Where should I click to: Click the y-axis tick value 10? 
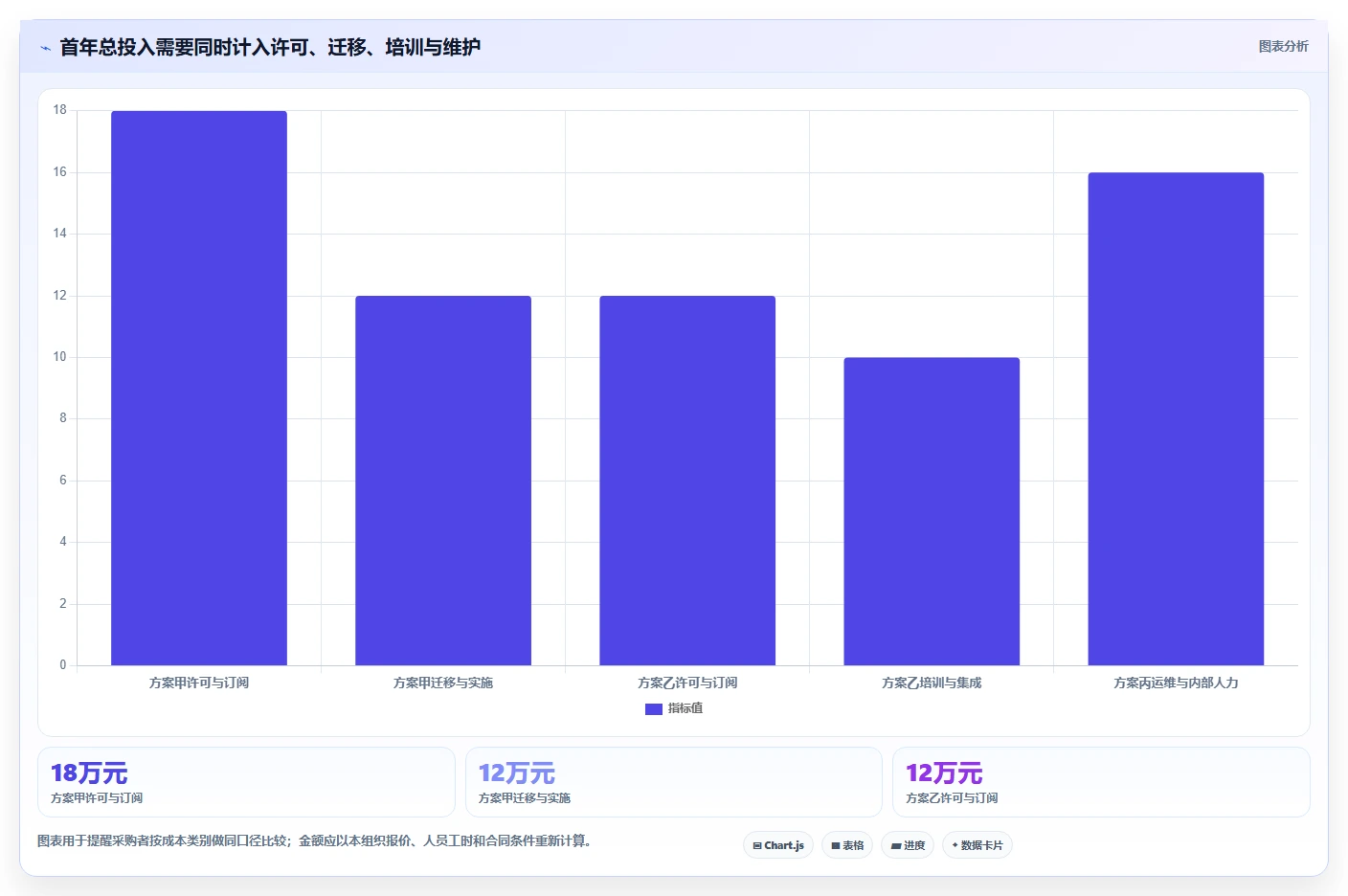60,357
